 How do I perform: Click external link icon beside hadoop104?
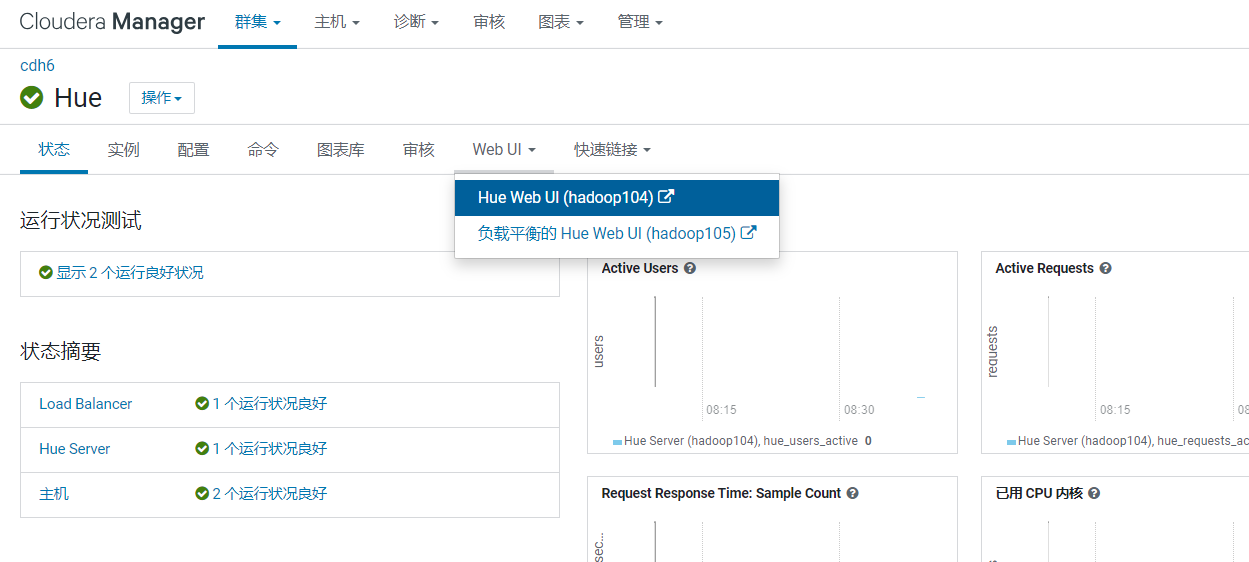coord(666,197)
